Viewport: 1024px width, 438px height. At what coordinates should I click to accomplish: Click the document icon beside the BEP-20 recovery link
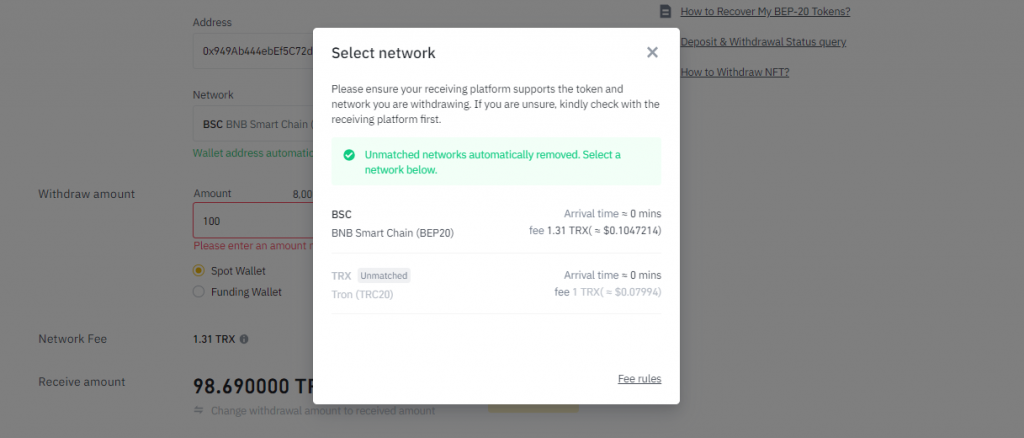click(666, 11)
